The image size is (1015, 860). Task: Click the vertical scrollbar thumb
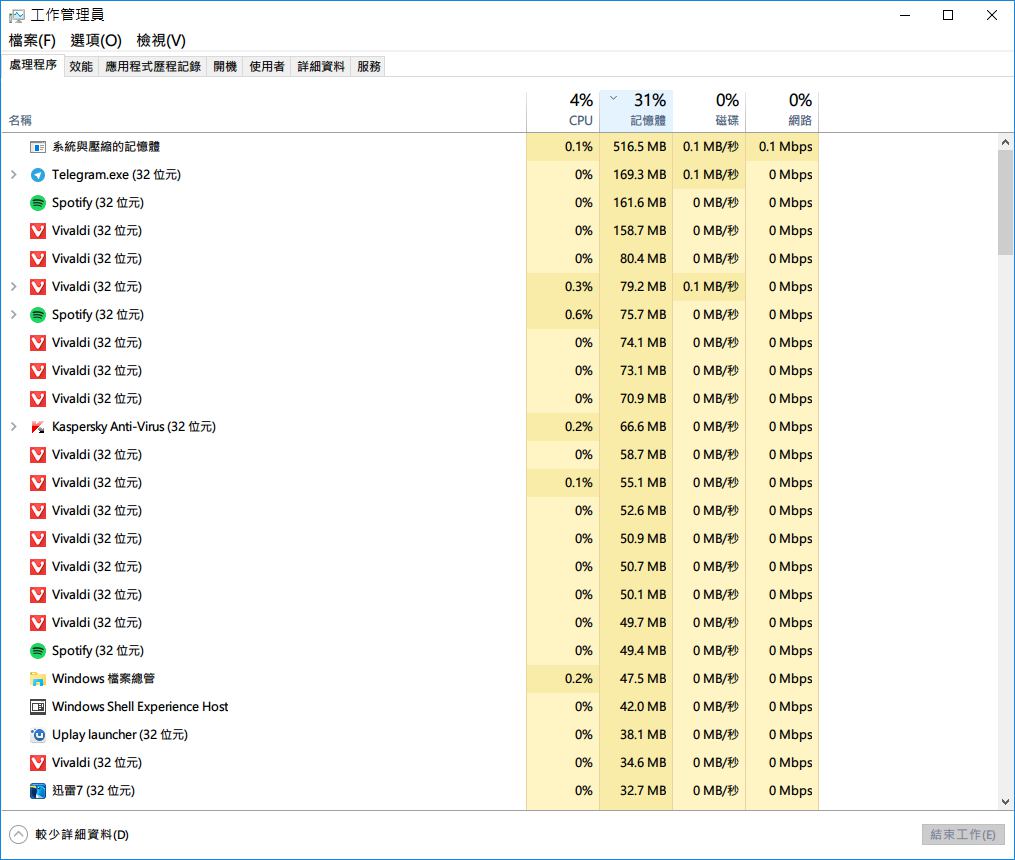click(1005, 203)
